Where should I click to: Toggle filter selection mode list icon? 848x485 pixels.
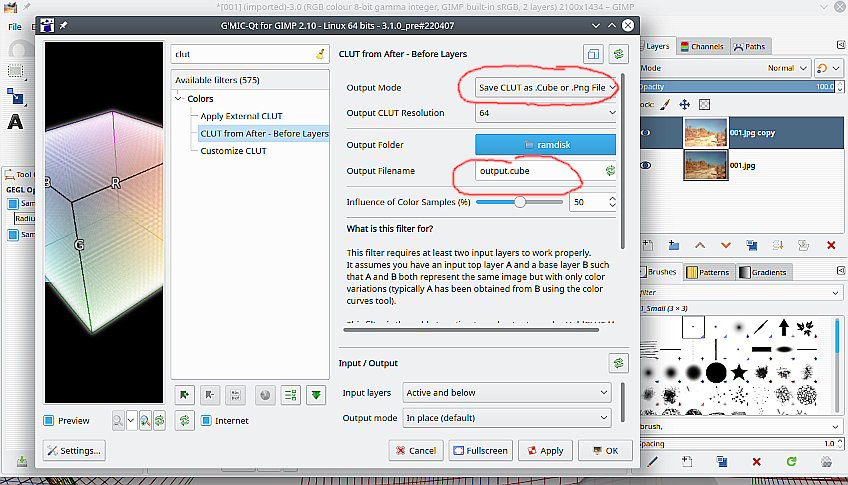click(x=290, y=395)
